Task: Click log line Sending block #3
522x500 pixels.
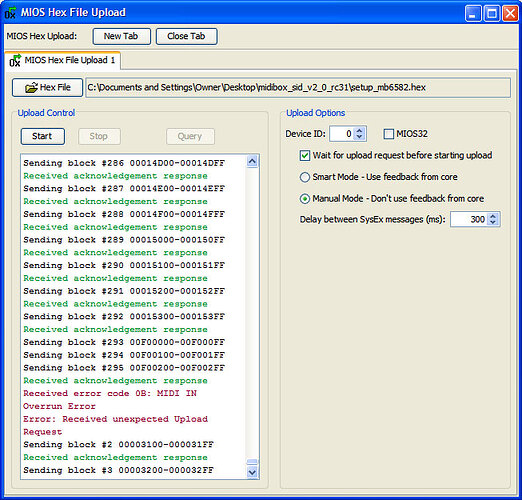Action: (x=118, y=470)
